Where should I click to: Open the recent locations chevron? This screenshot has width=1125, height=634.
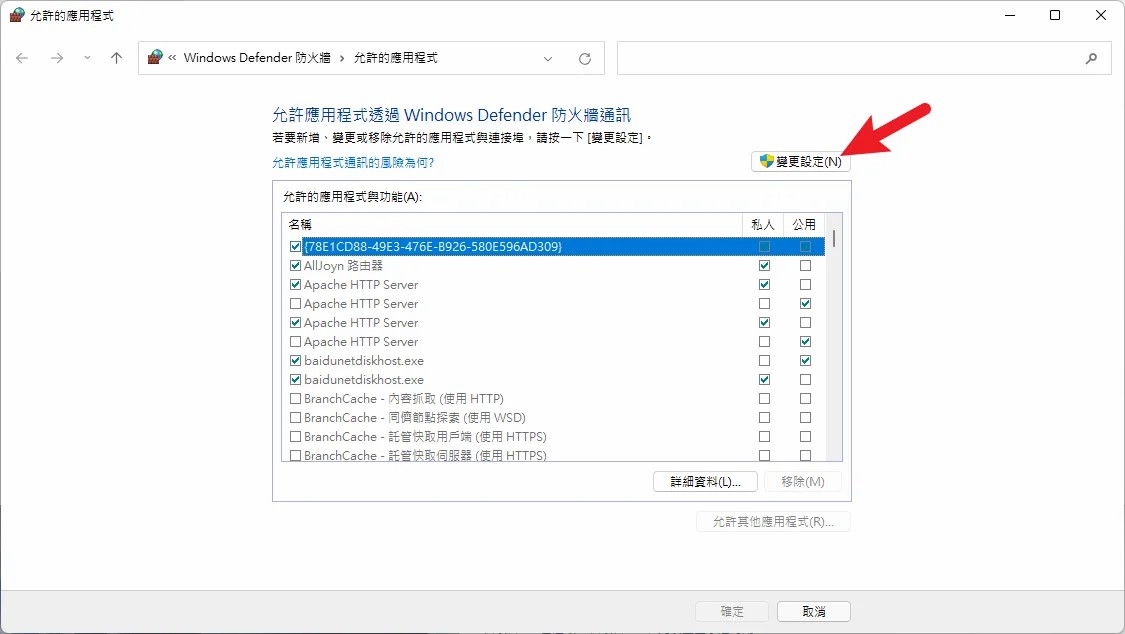(x=87, y=58)
